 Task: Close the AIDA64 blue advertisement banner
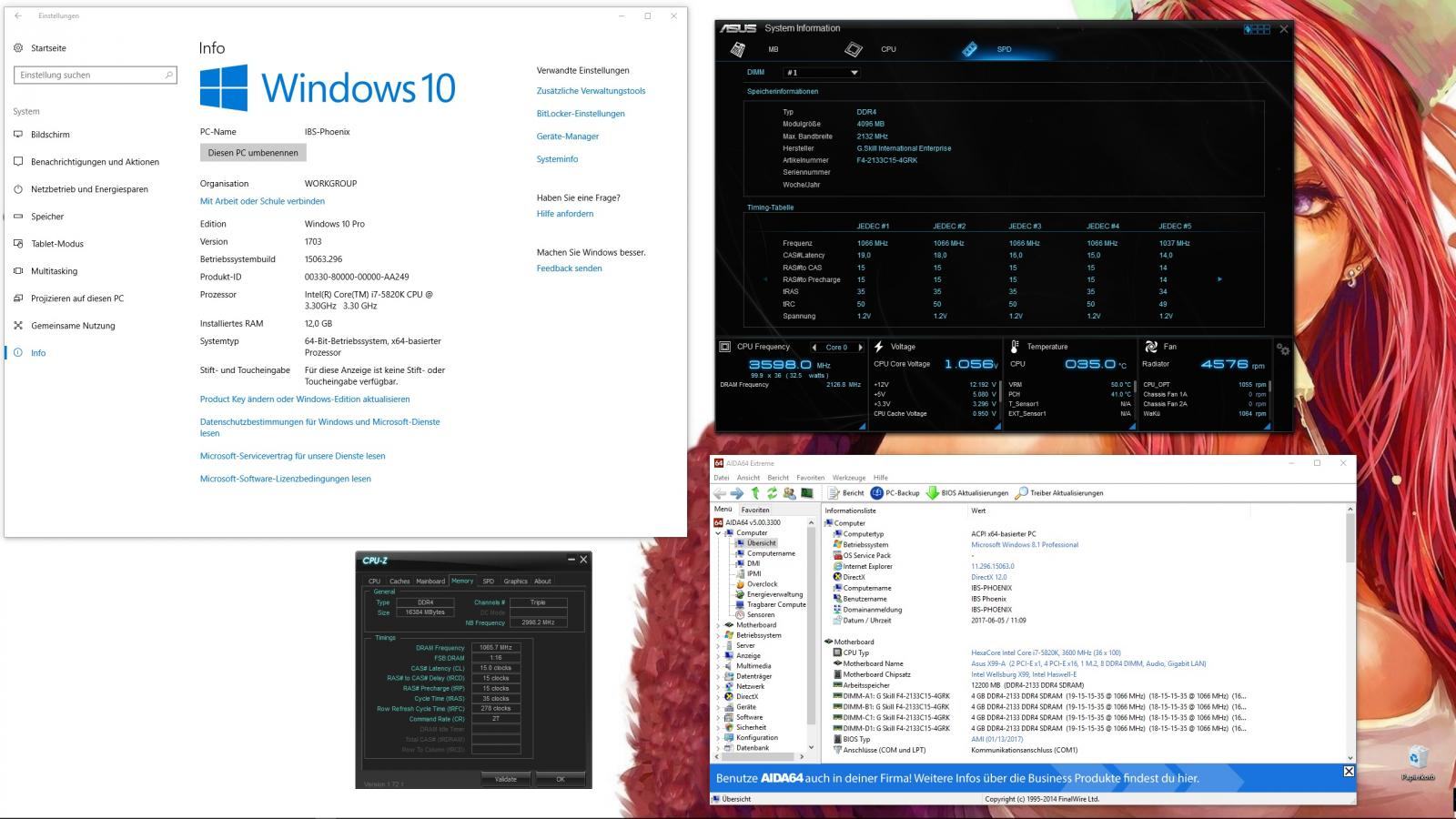coord(1349,772)
